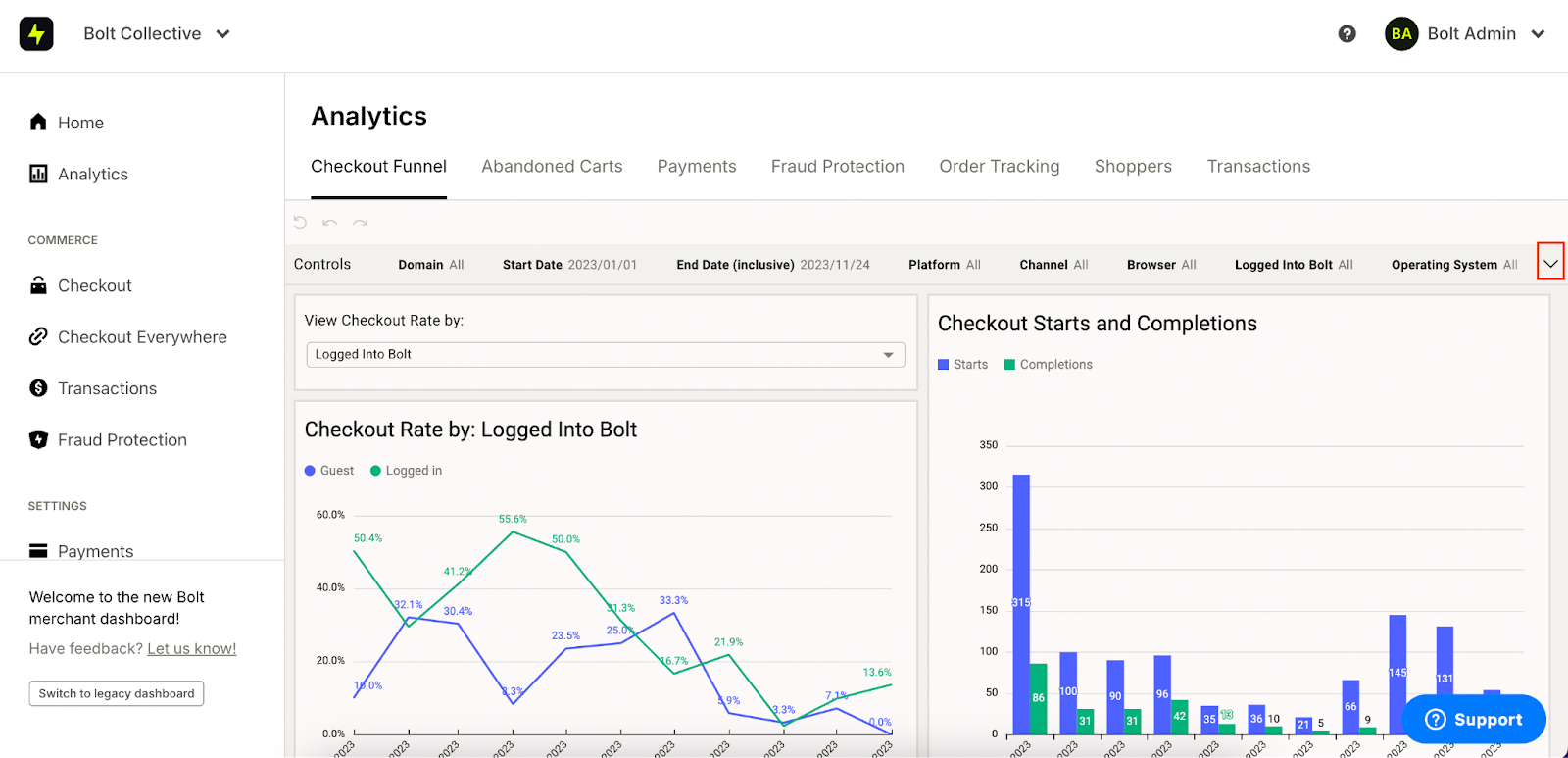The width and height of the screenshot is (1568, 758).
Task: Click the 145 Starts bar
Action: pos(1397,675)
